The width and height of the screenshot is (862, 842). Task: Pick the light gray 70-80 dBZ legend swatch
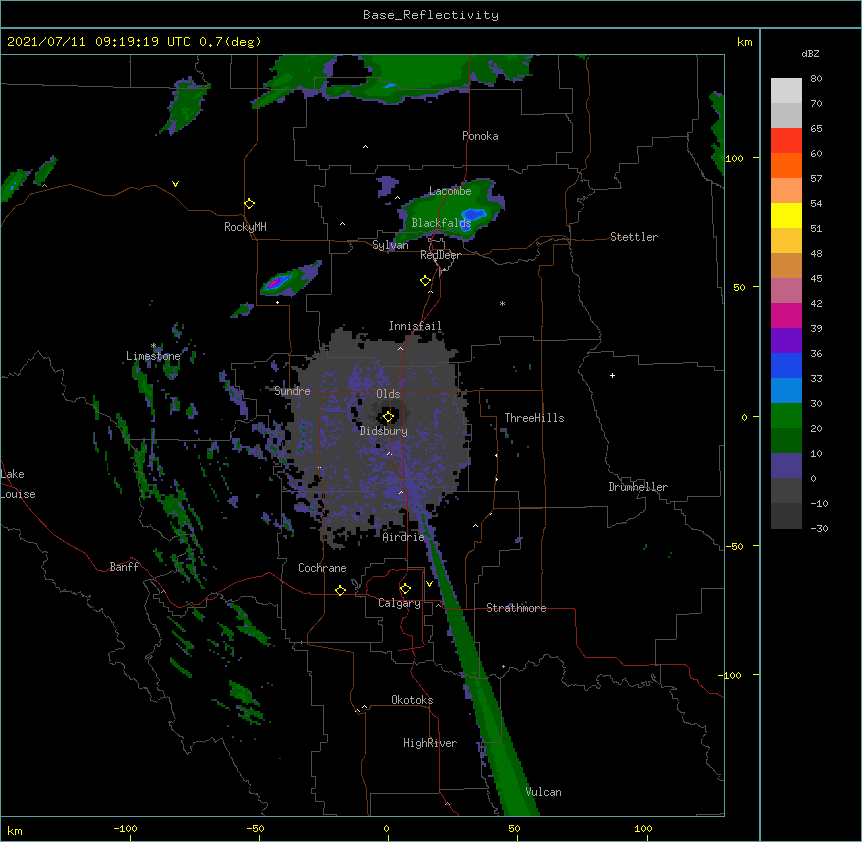point(786,91)
